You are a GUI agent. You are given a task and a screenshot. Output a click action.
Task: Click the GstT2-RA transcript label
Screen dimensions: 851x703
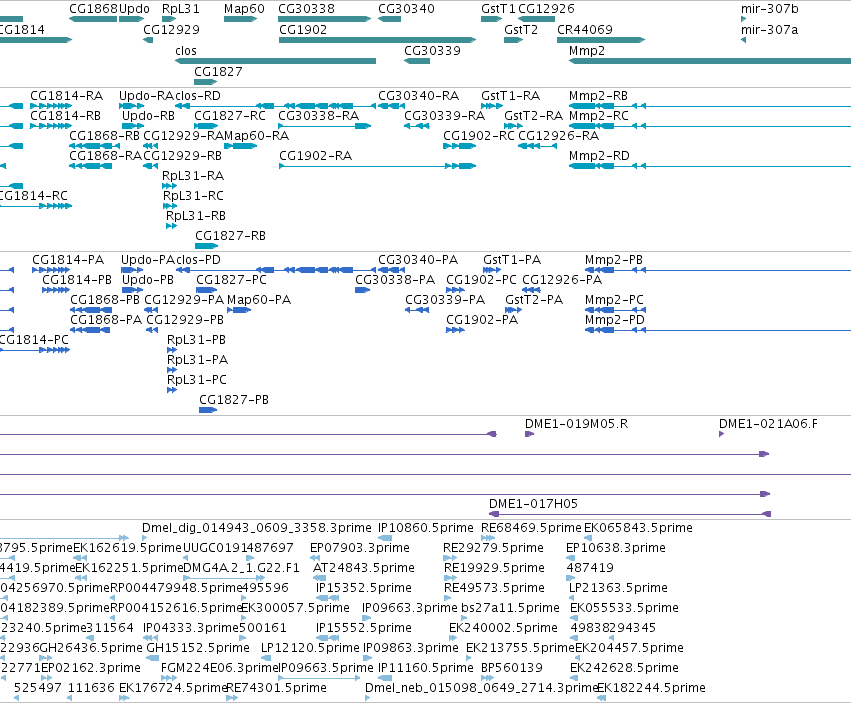[x=534, y=116]
